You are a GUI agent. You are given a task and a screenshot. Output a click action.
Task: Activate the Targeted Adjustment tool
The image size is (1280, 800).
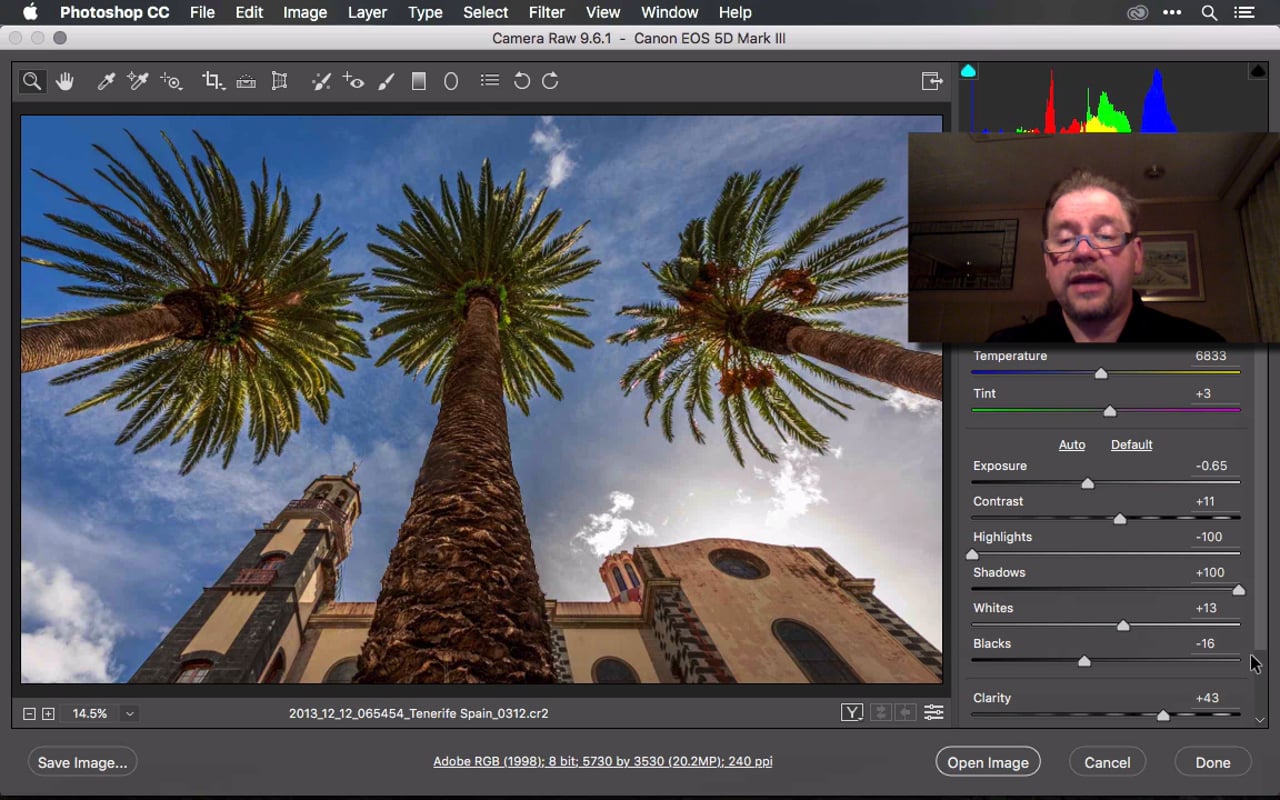(172, 81)
